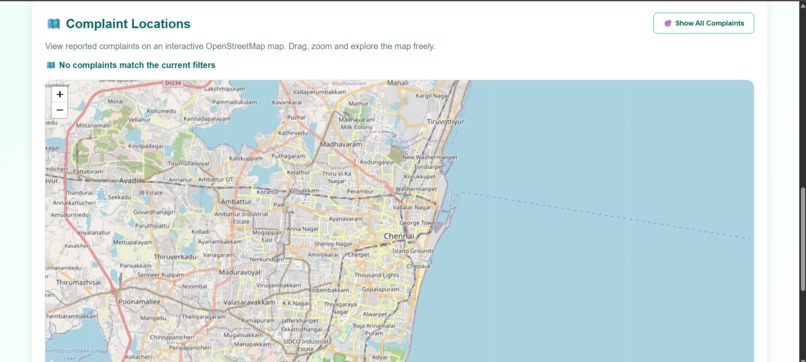806x362 pixels.
Task: Click the Island Grounds label on the map
Action: pyautogui.click(x=412, y=251)
